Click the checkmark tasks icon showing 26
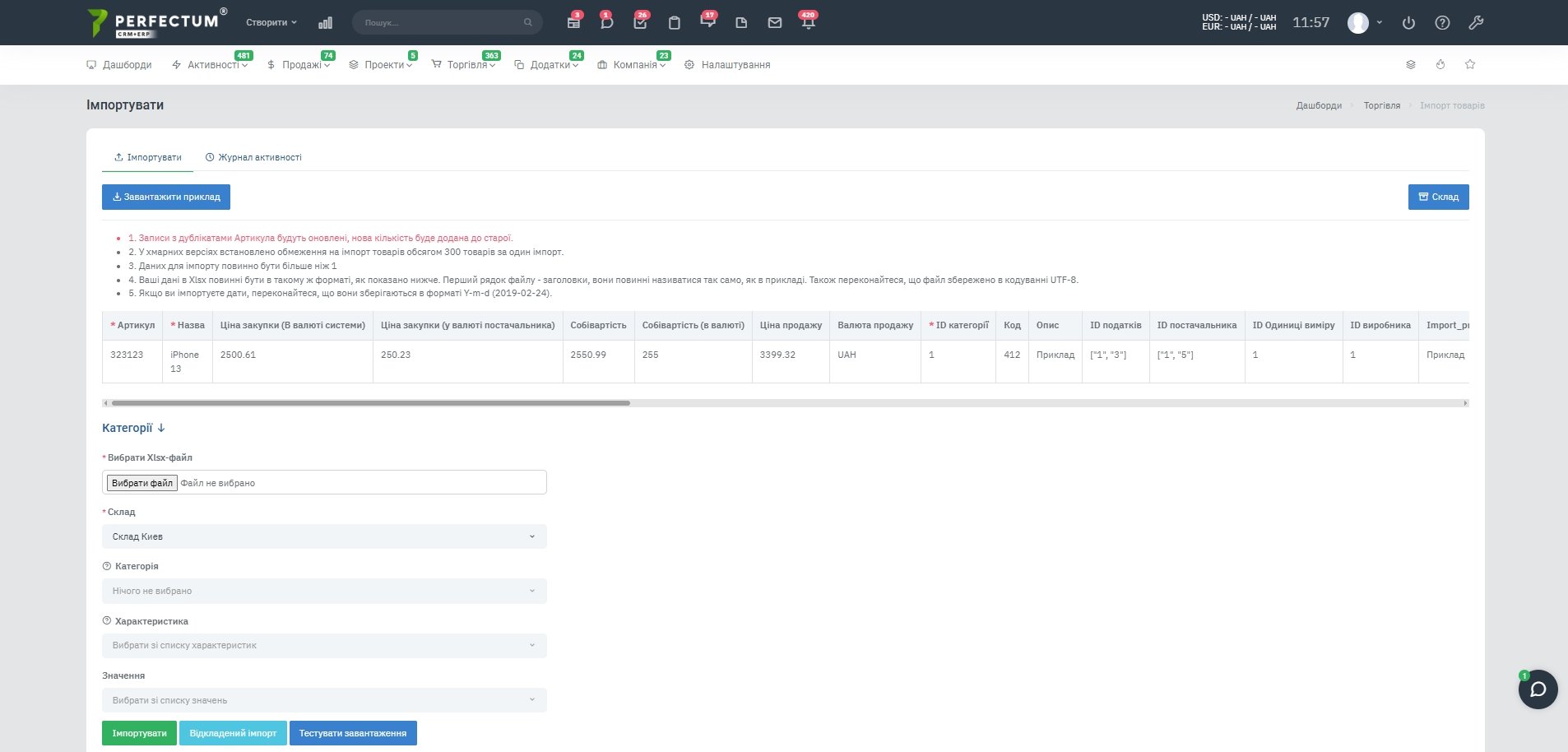1568x752 pixels. coord(640,23)
